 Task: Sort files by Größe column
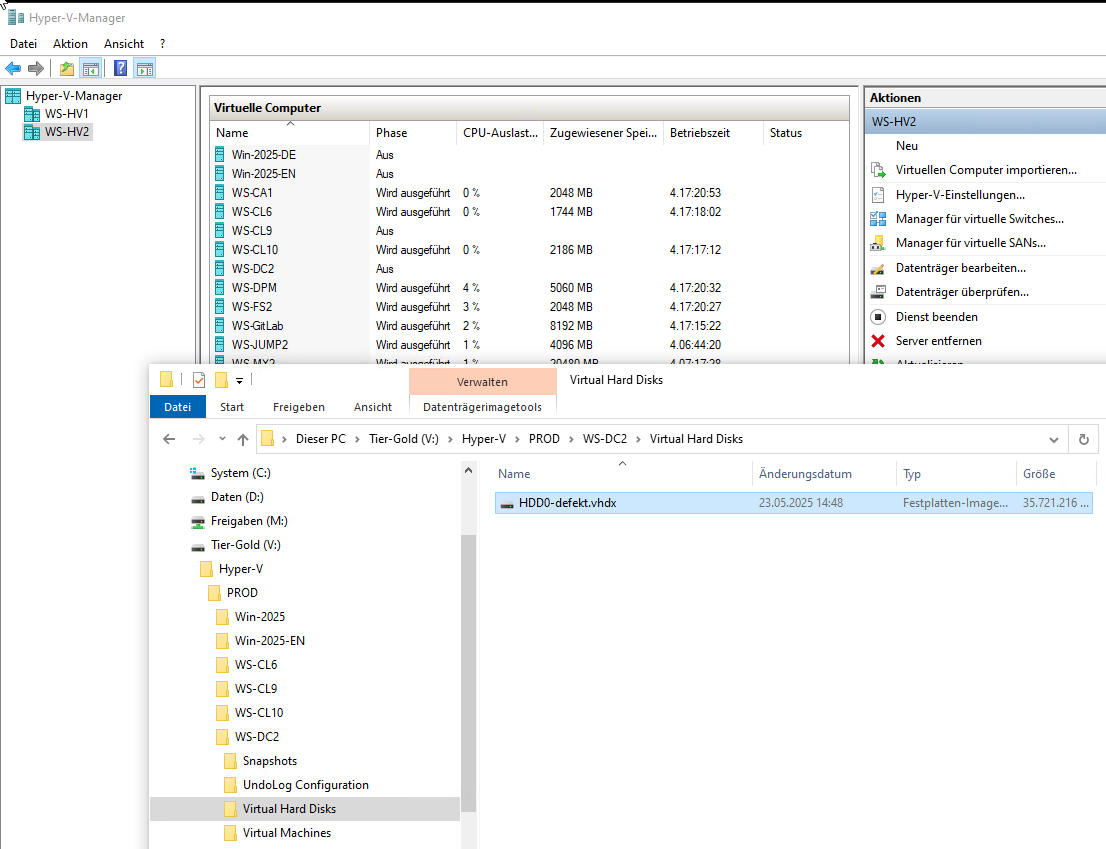pyautogui.click(x=1055, y=474)
